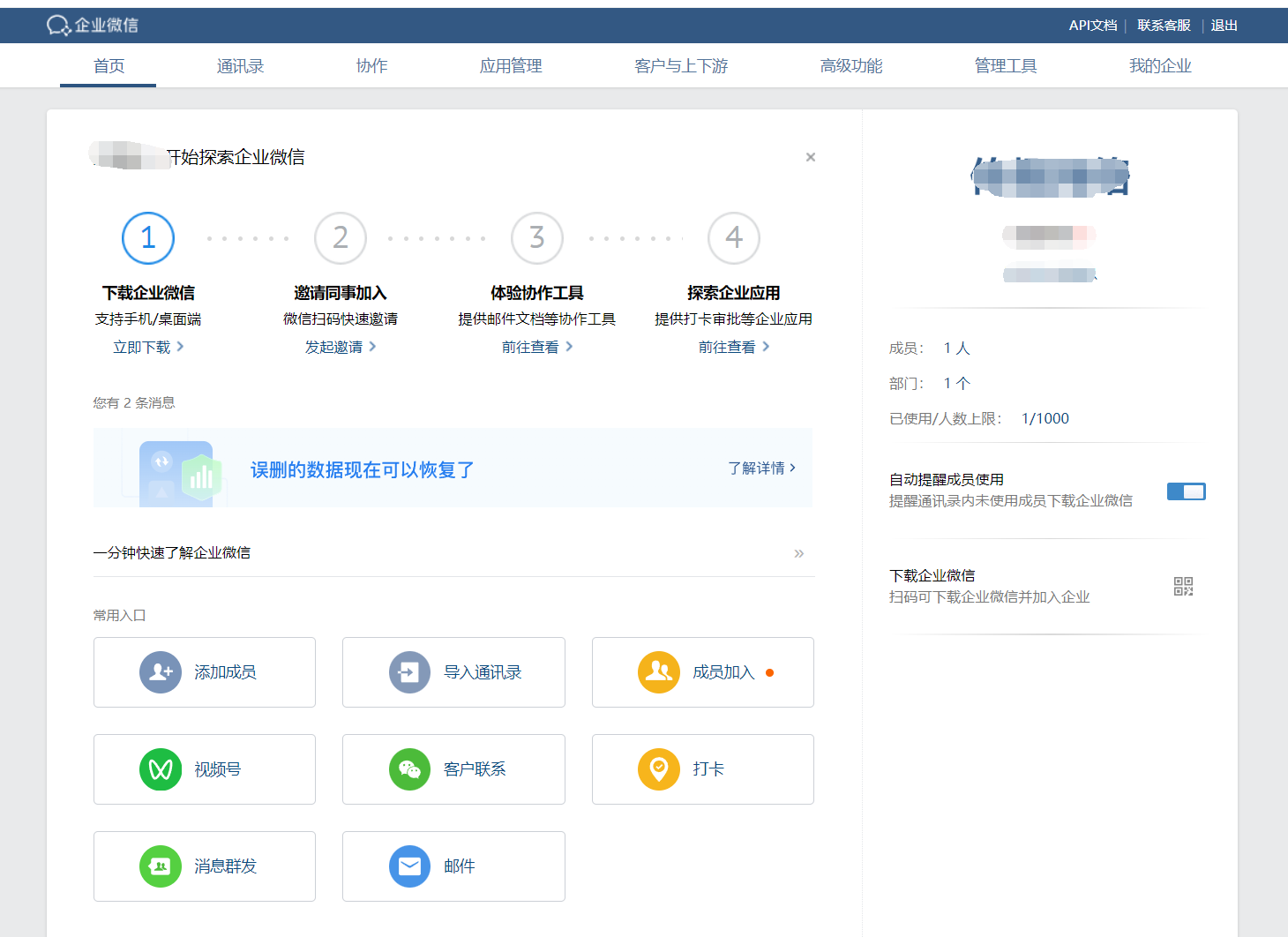Click the 视频号 green icon
This screenshot has height=937, width=1288.
pyautogui.click(x=161, y=769)
